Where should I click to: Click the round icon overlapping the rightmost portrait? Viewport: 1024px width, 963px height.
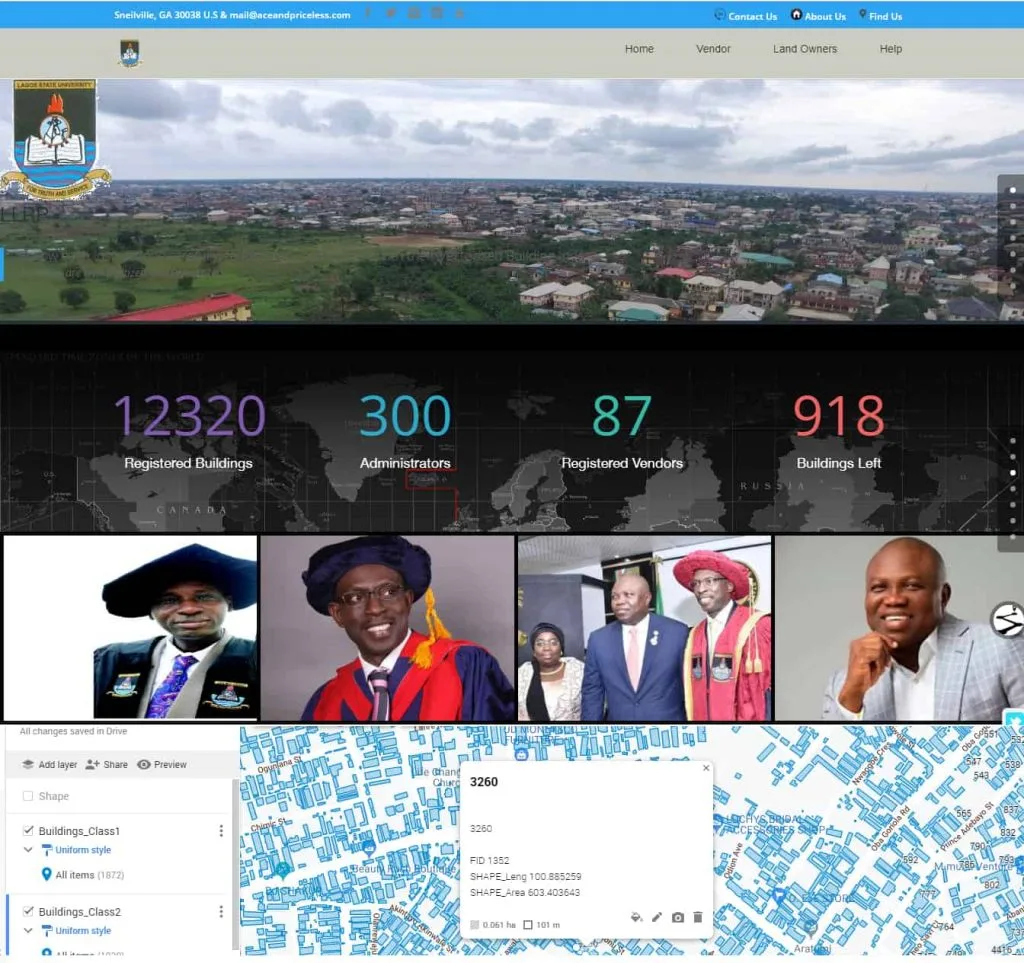[x=1008, y=619]
